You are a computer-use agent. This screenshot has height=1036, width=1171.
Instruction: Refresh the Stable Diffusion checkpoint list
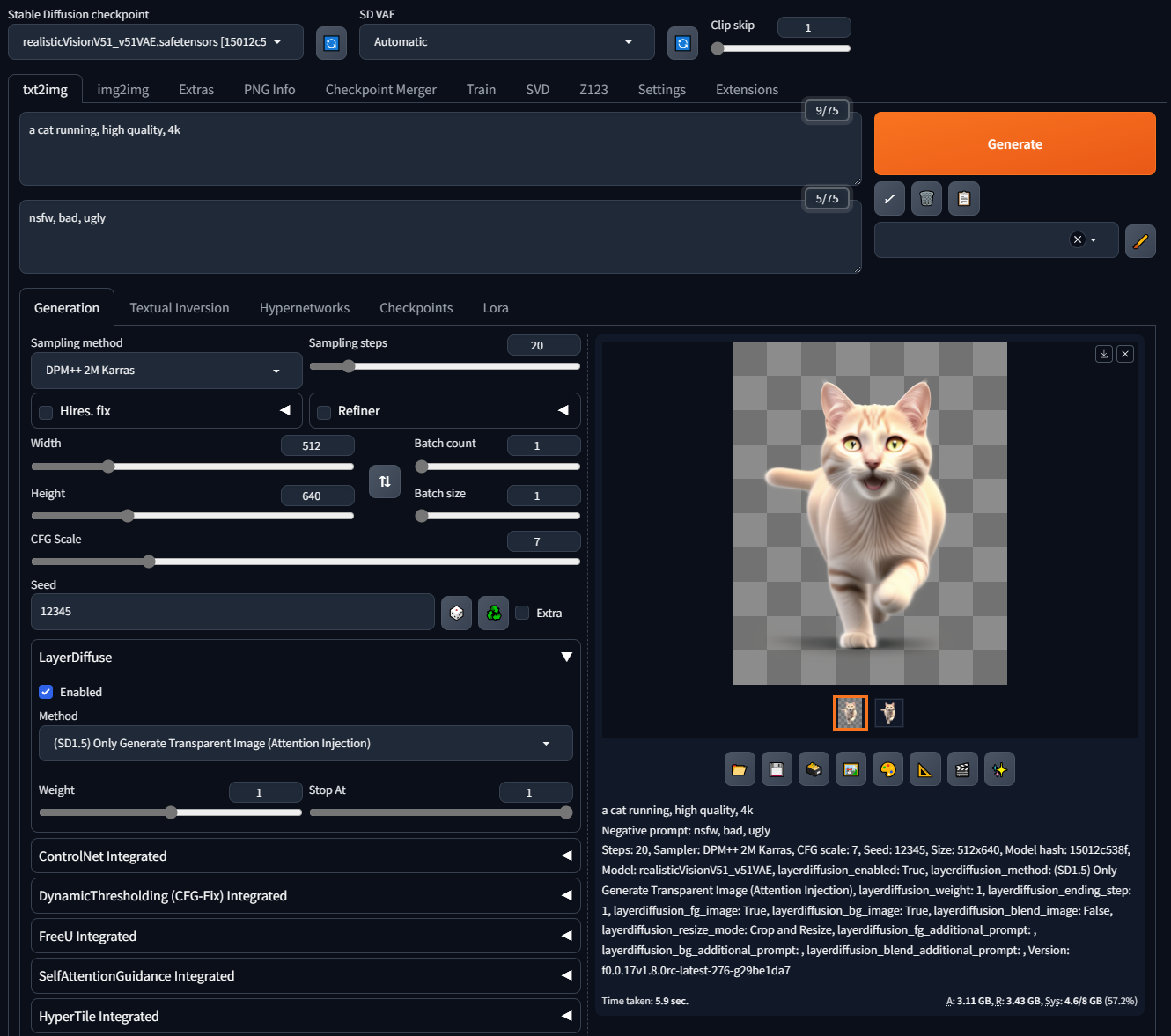pos(331,42)
